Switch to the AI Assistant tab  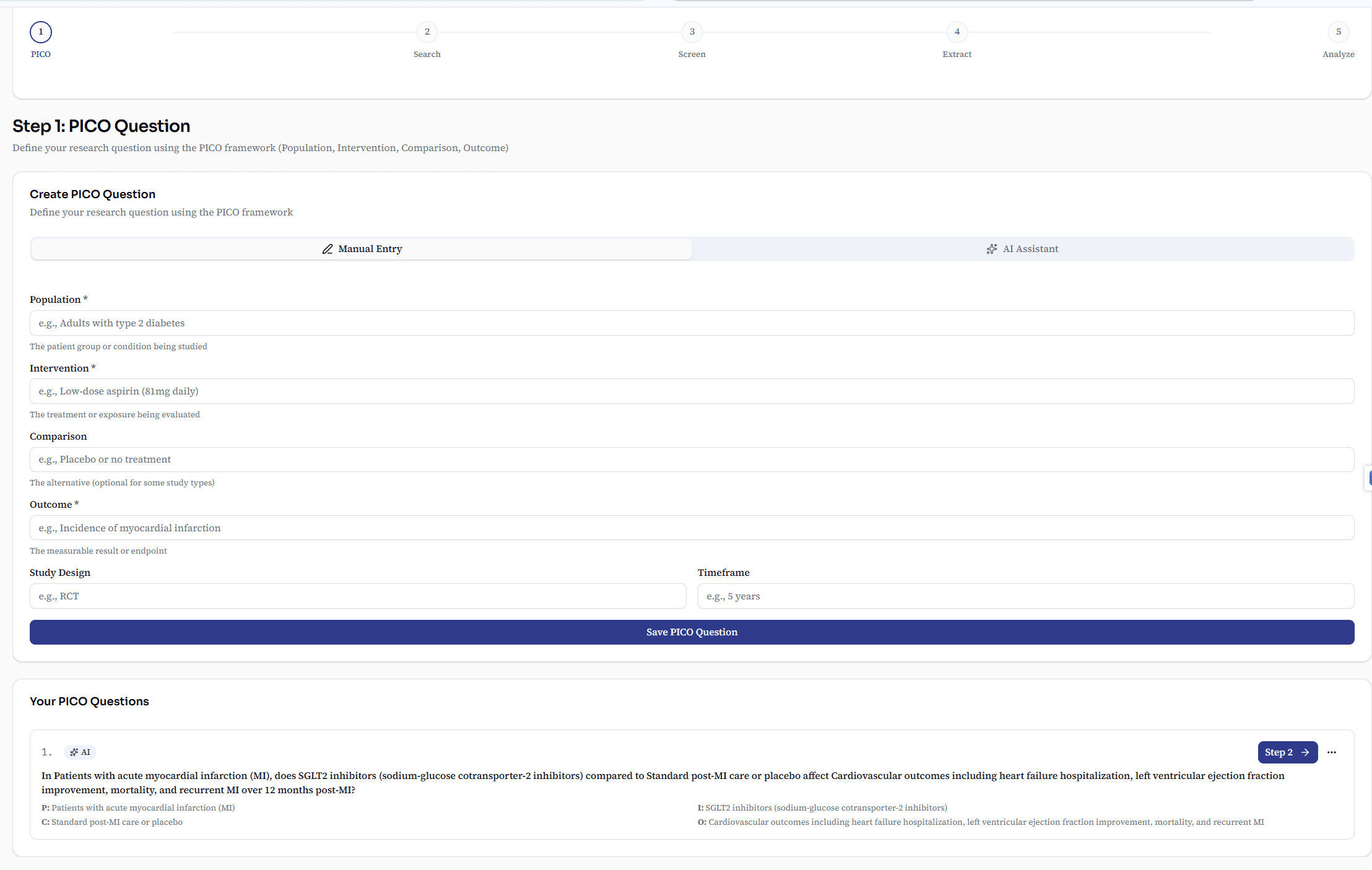1023,249
